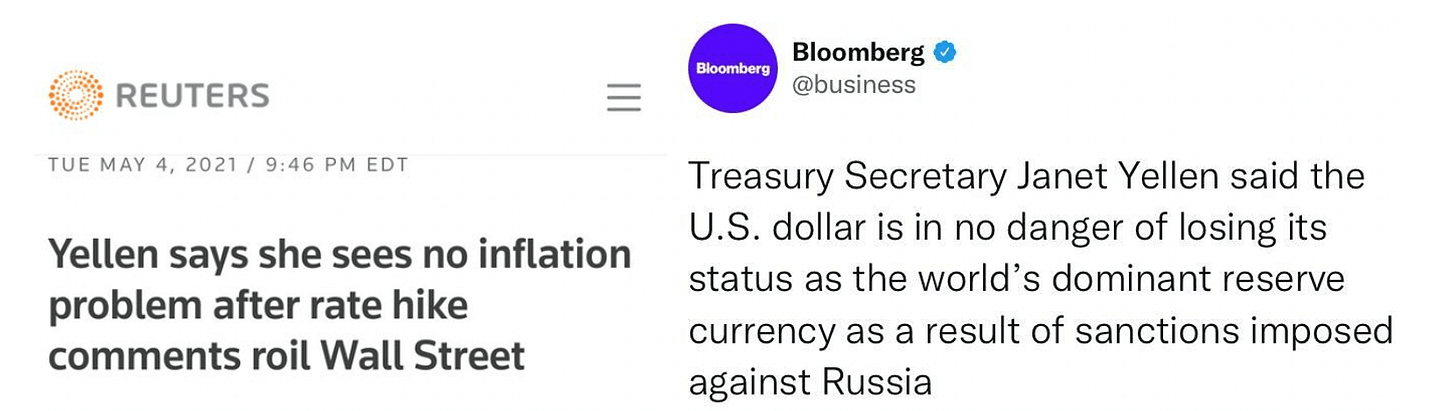The image size is (1456, 411).
Task: Click the orange dotted Reuters logo
Action: (x=76, y=97)
